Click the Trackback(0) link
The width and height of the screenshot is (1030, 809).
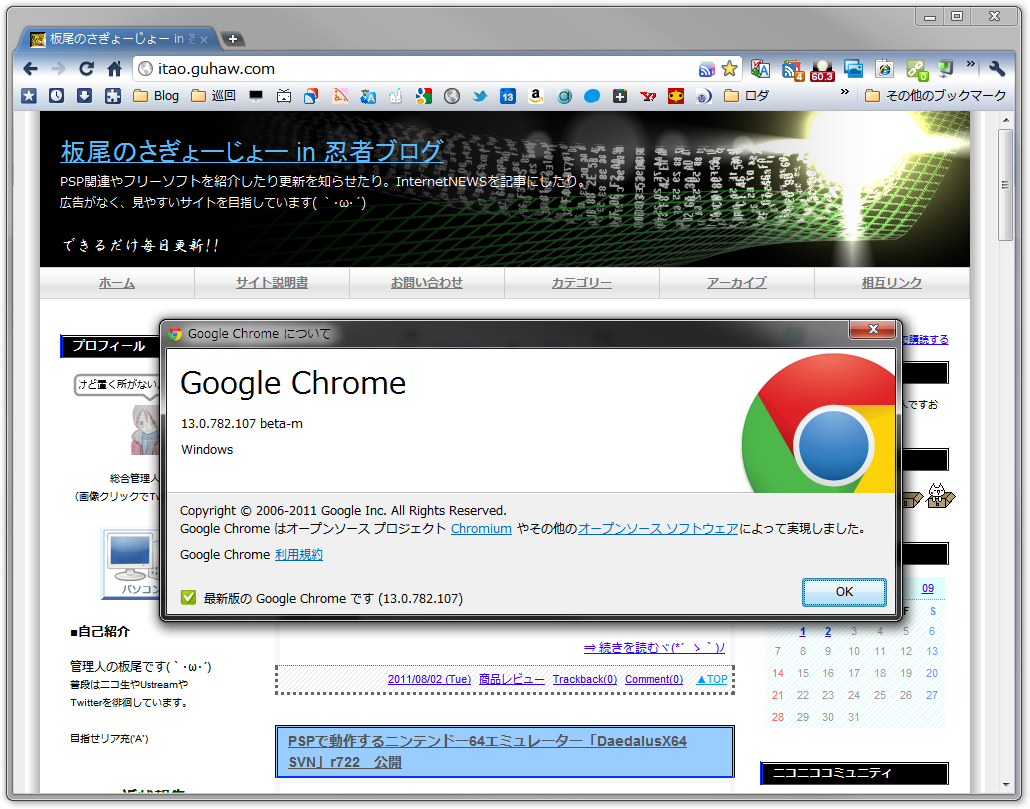click(x=585, y=679)
